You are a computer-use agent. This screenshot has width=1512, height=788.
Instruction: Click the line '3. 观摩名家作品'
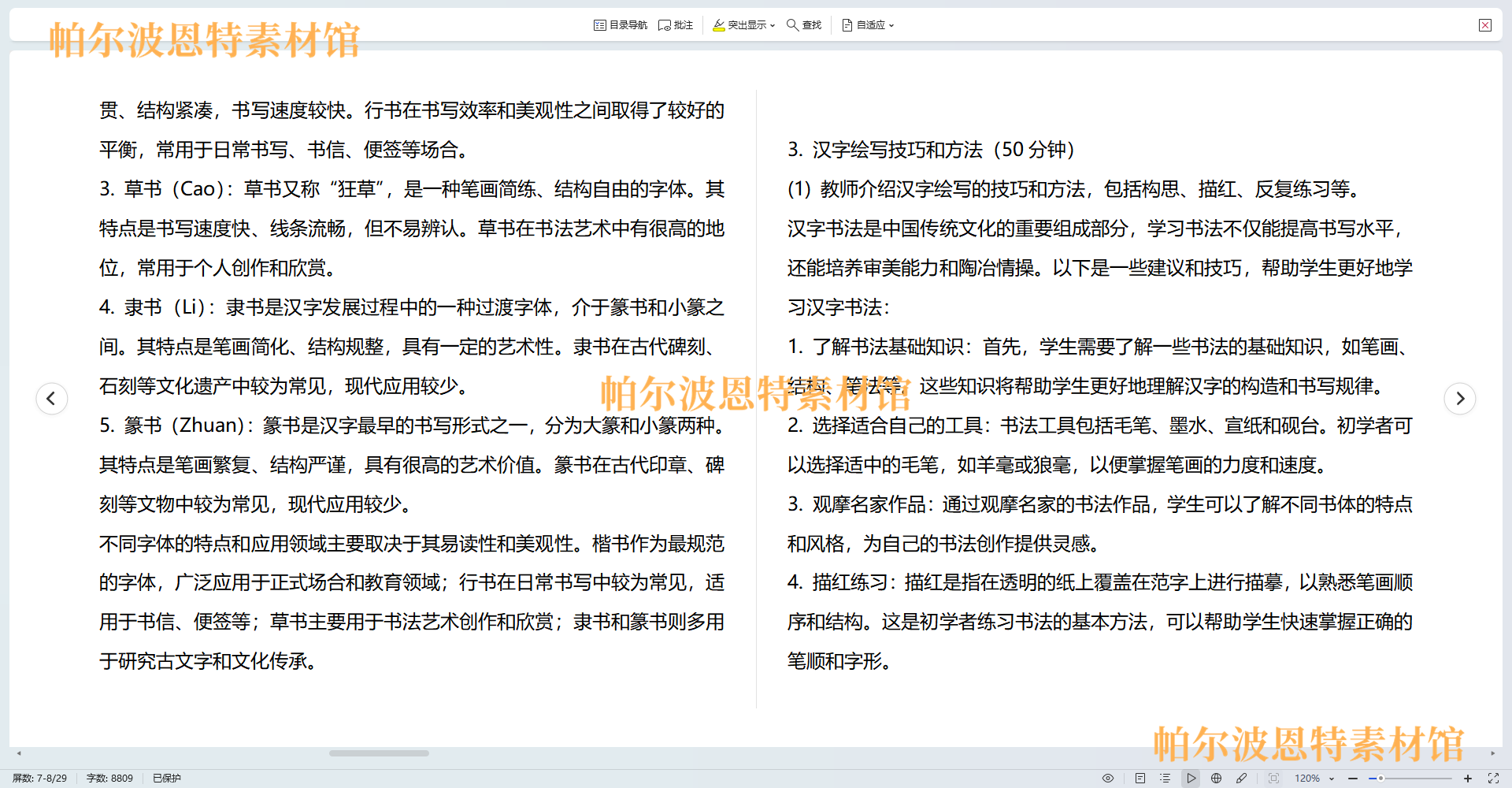tap(1100, 504)
